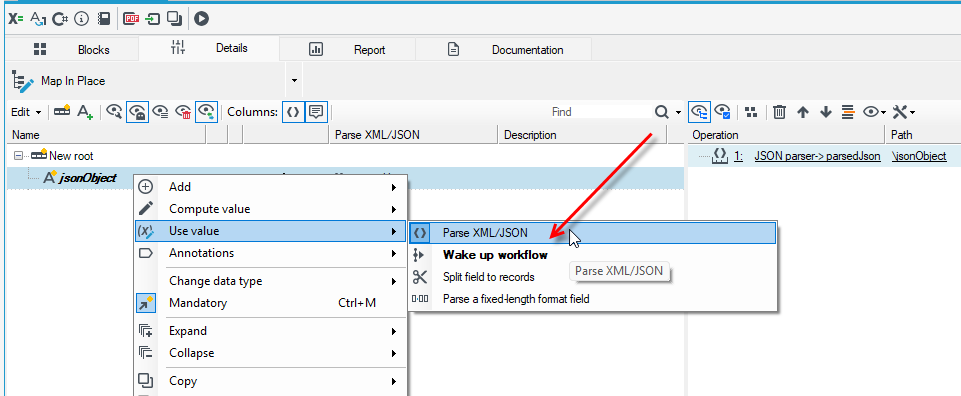
Task: Open the wrench tools dropdown
Action: point(904,112)
